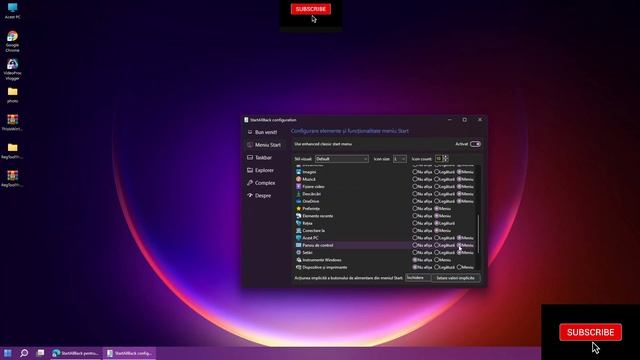Open the VideoProc Vlogger desktop shortcut
The height and width of the screenshot is (360, 640).
[12, 69]
